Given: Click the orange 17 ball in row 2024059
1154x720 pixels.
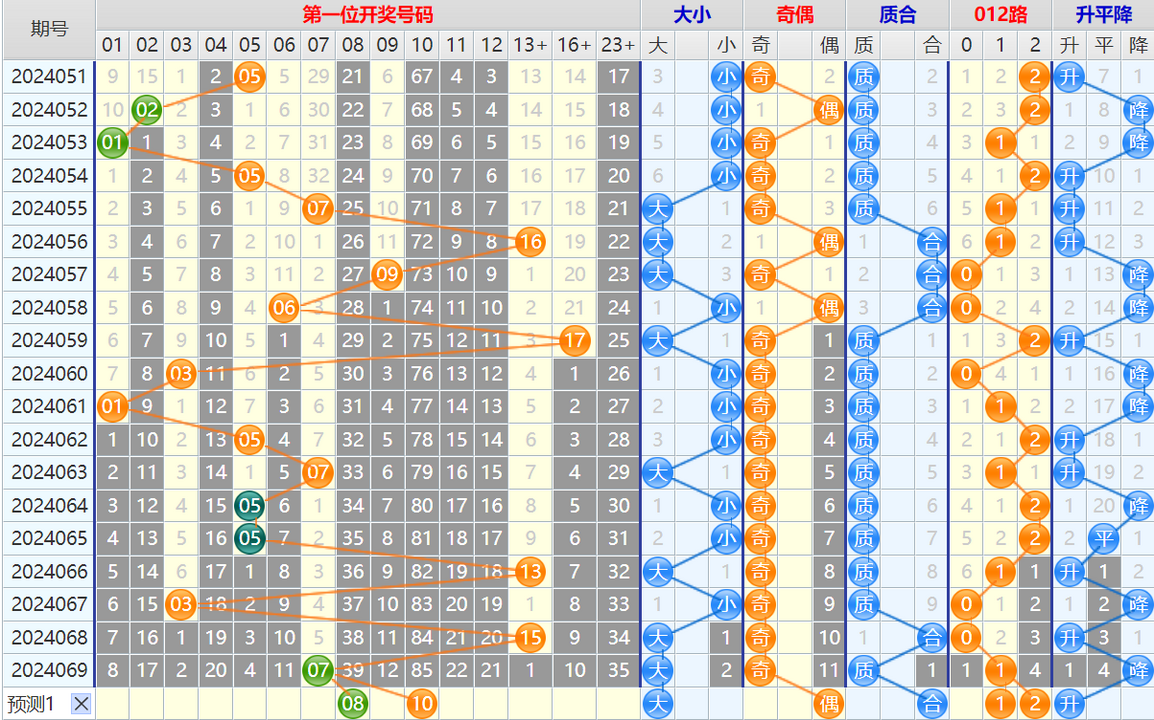Looking at the screenshot, I should pyautogui.click(x=574, y=340).
